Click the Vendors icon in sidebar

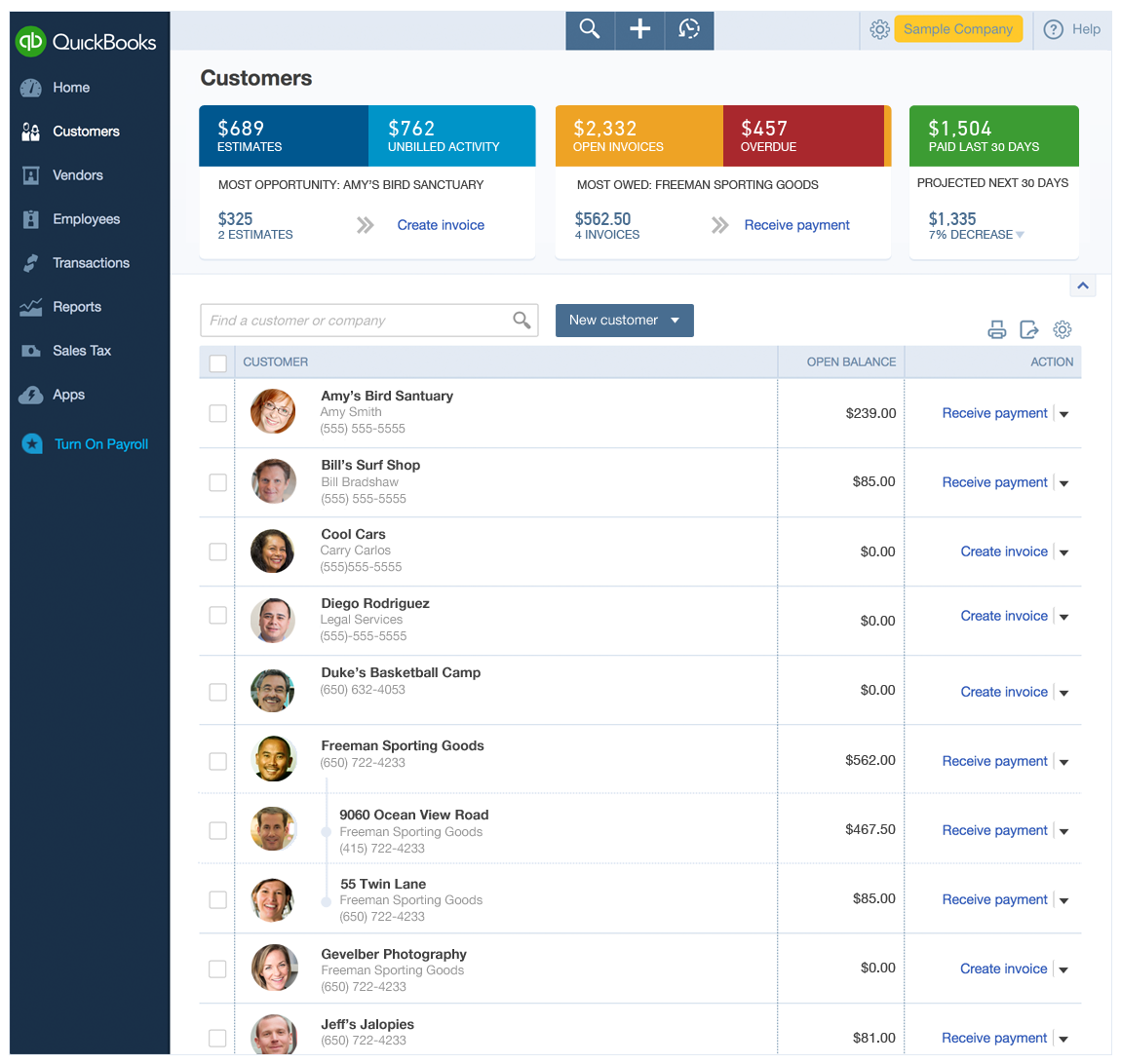tap(31, 175)
